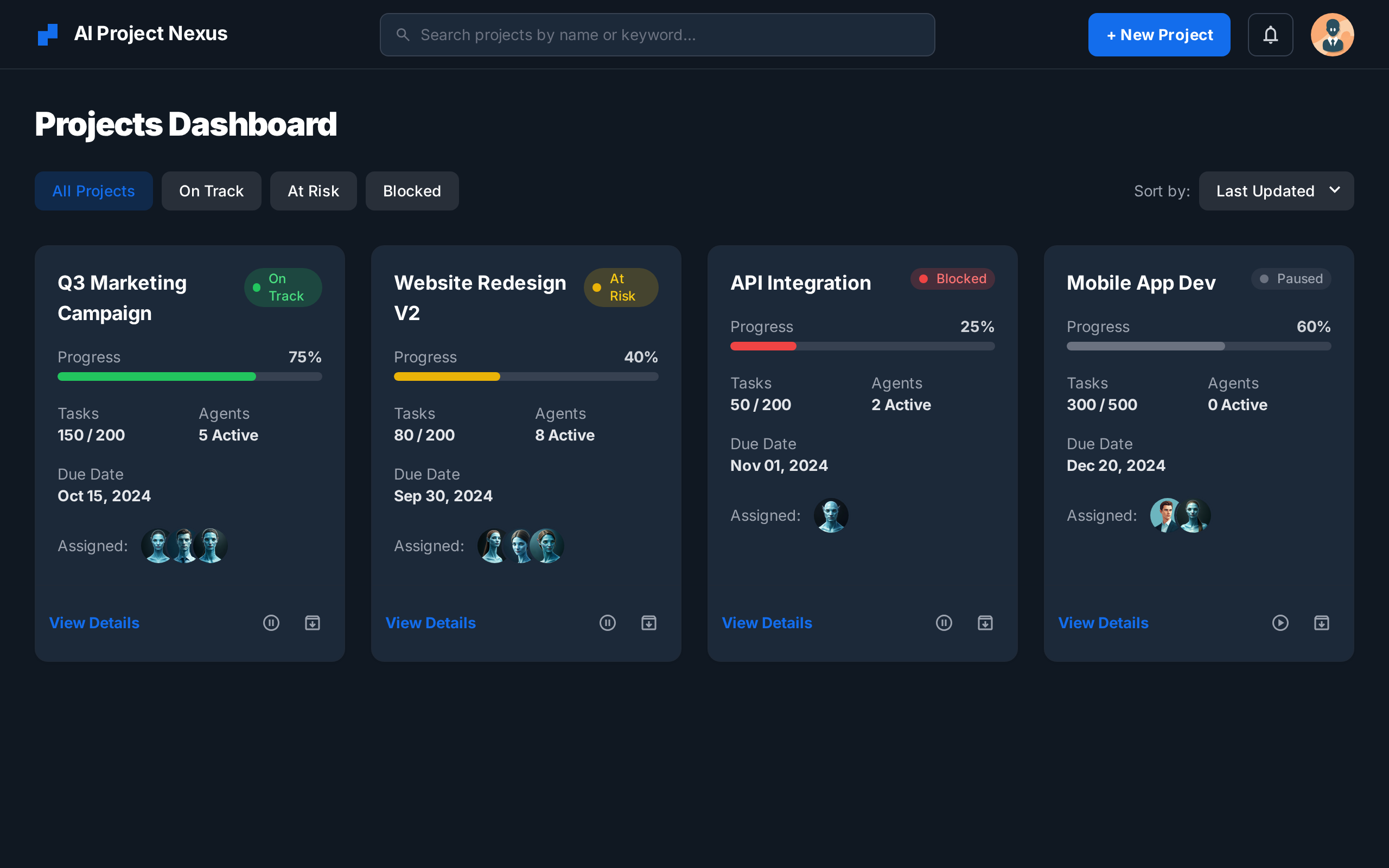Archive the API Integration project
Image resolution: width=1389 pixels, height=868 pixels.
click(x=985, y=622)
